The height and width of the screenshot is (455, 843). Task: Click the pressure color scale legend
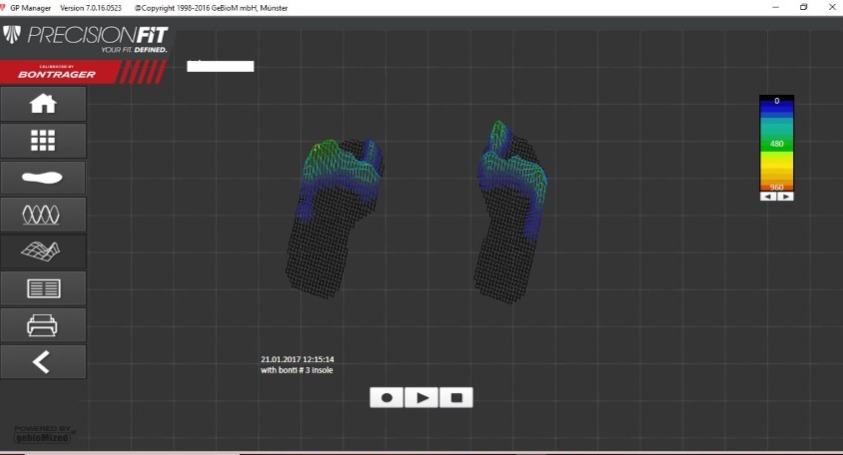coord(777,143)
